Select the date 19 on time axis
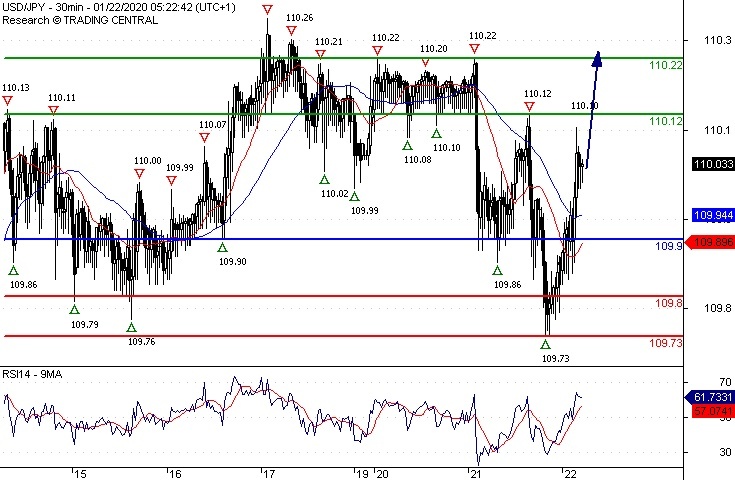 click(x=362, y=474)
